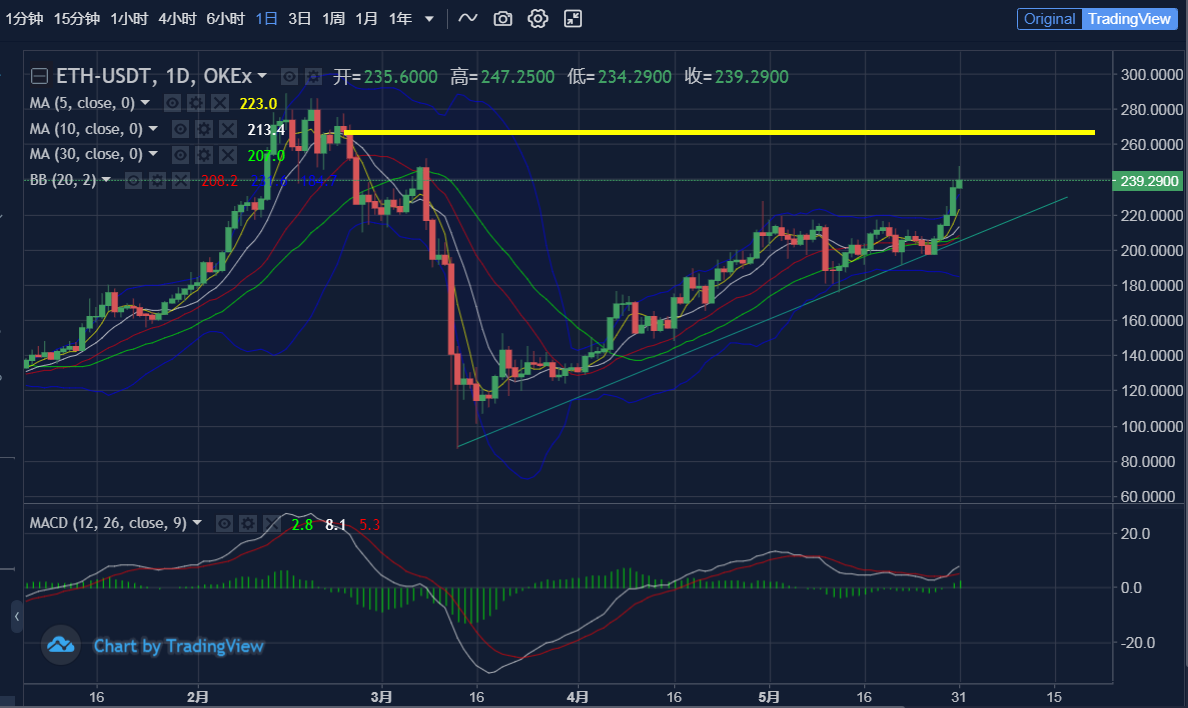
Task: Select the 1日 timeframe
Action: point(267,18)
